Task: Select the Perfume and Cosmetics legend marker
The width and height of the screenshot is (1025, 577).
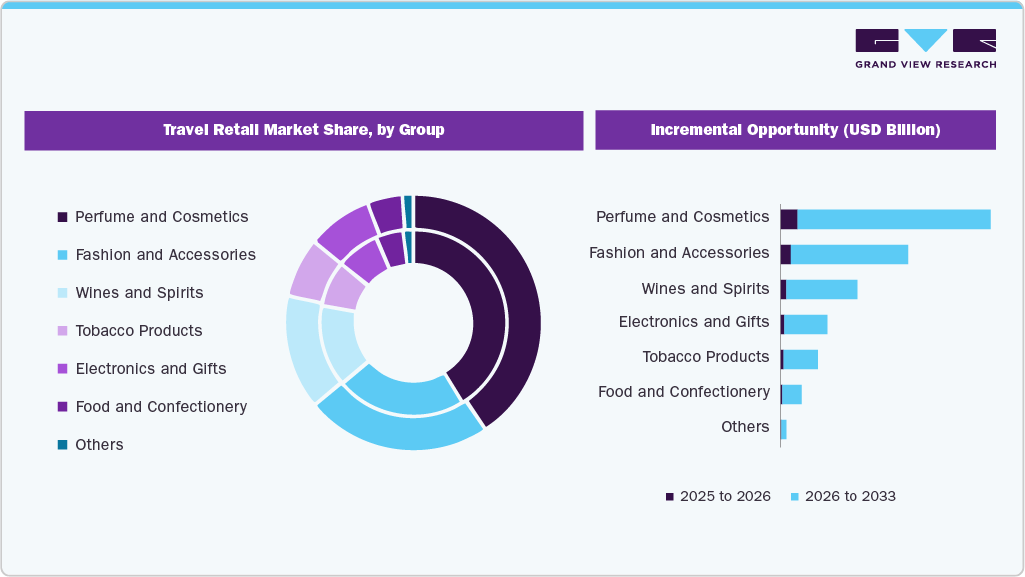Action: (61, 216)
